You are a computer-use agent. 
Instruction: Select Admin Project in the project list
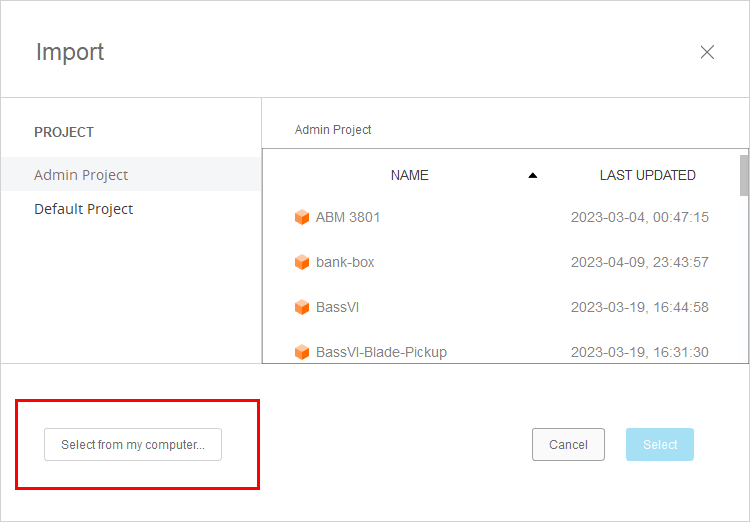(x=81, y=175)
